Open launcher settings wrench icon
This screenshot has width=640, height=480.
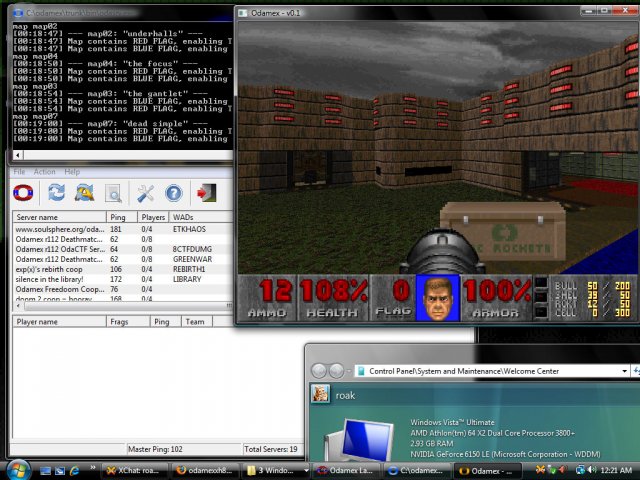(145, 193)
